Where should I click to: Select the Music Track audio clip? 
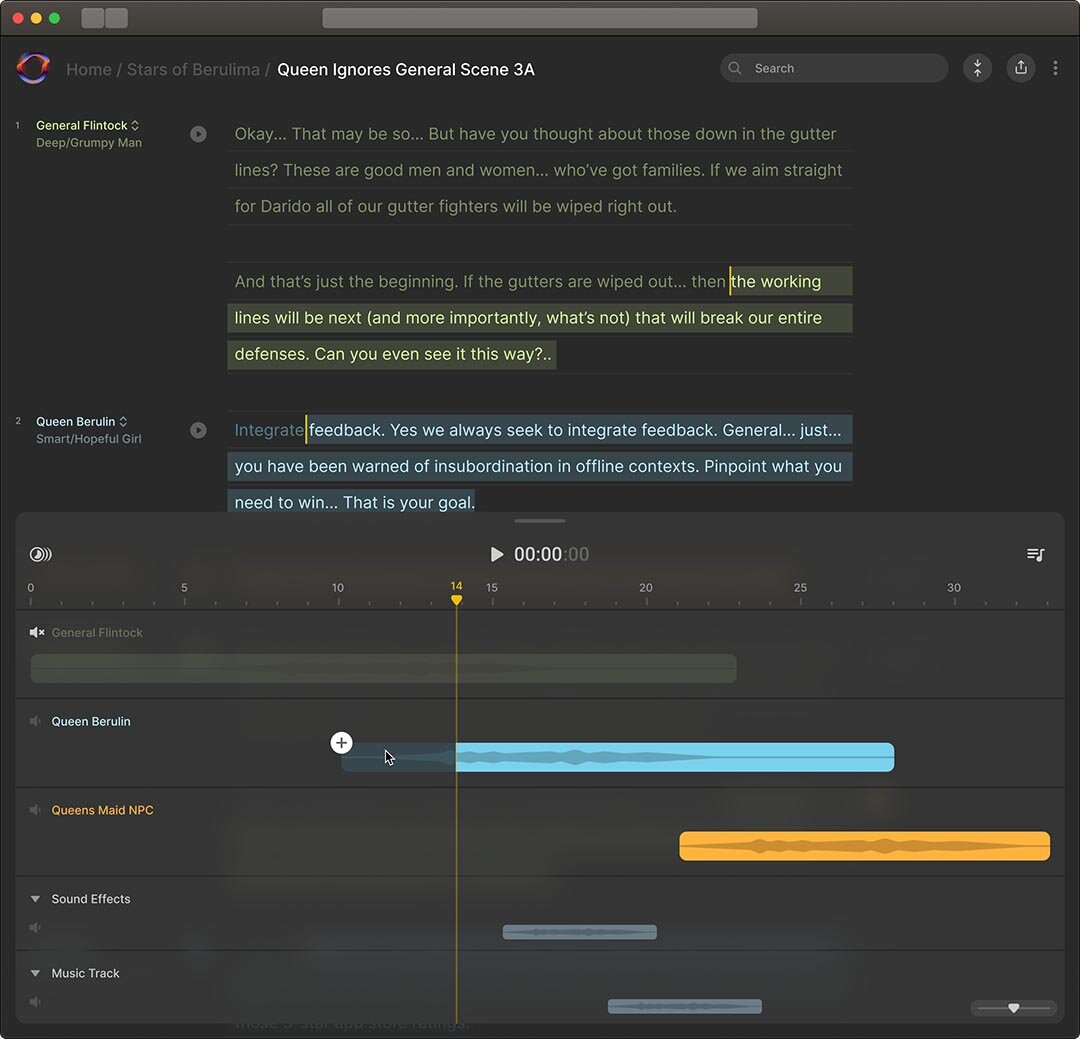[685, 1007]
